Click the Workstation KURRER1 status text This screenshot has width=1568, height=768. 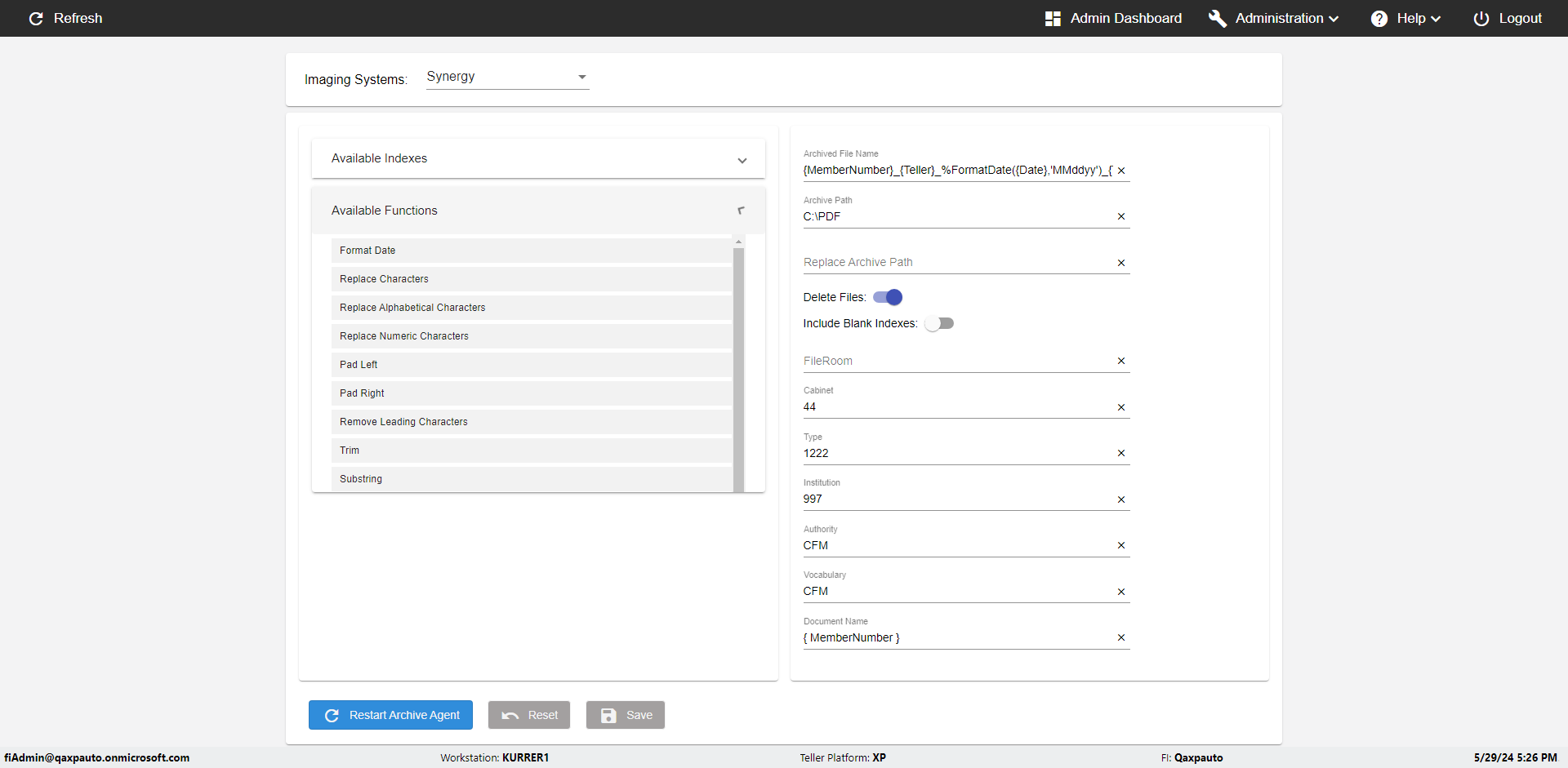pos(495,757)
